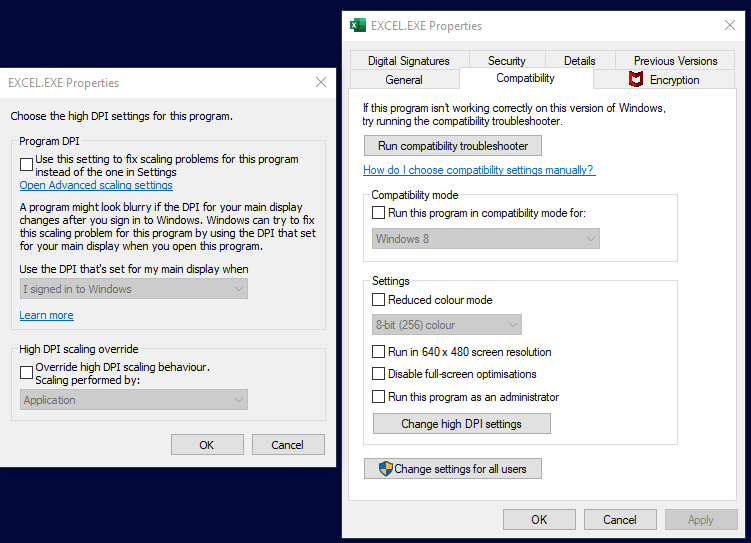Check Run this program in compatibility mode
The height and width of the screenshot is (543, 751).
click(378, 213)
